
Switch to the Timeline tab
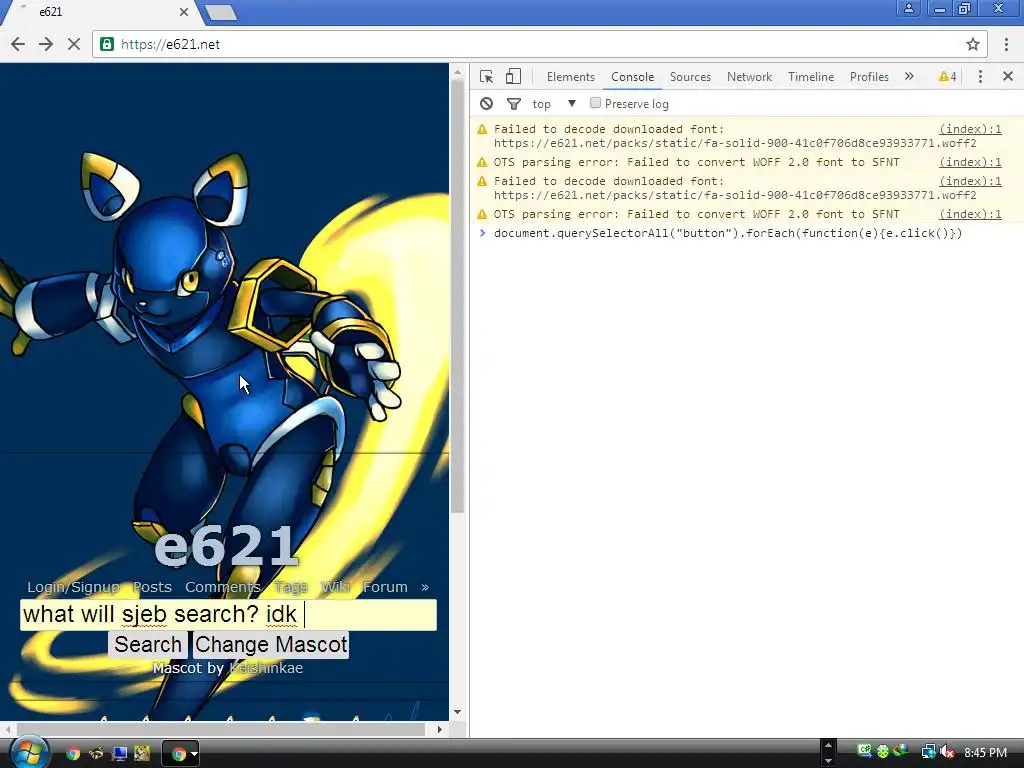(810, 76)
